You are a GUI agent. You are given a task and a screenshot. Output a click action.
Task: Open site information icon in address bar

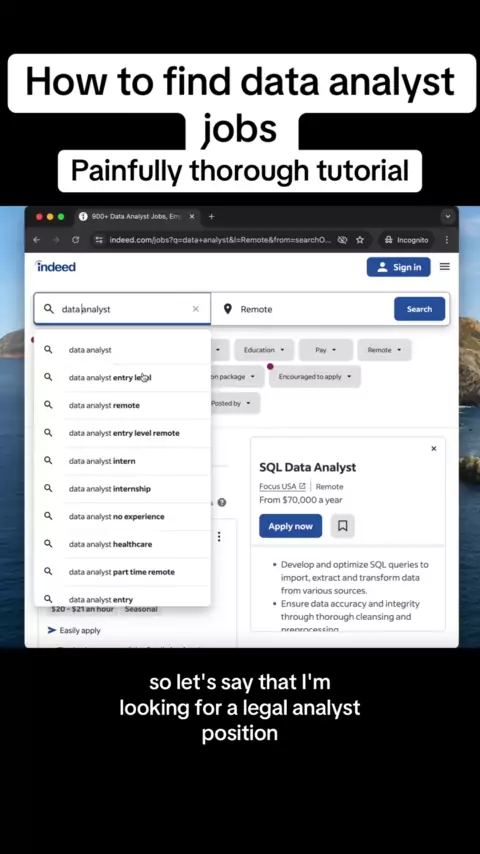[99, 240]
